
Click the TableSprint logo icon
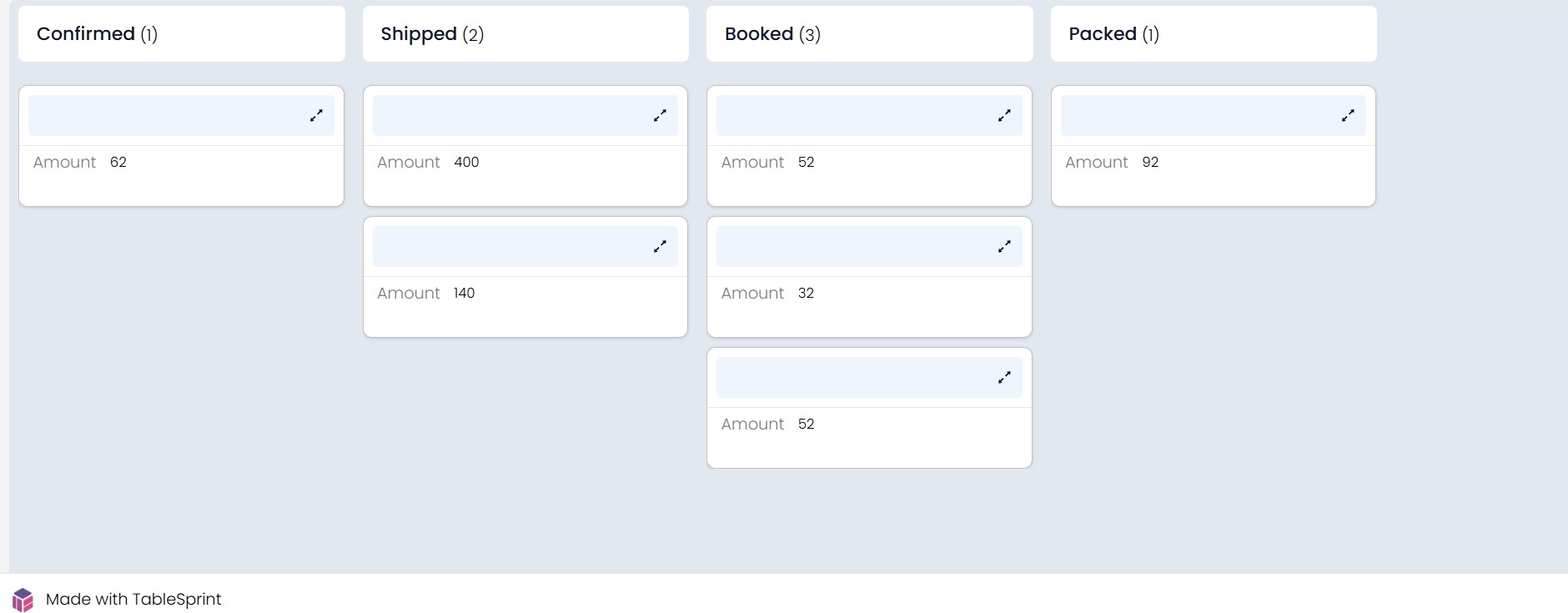tap(23, 600)
